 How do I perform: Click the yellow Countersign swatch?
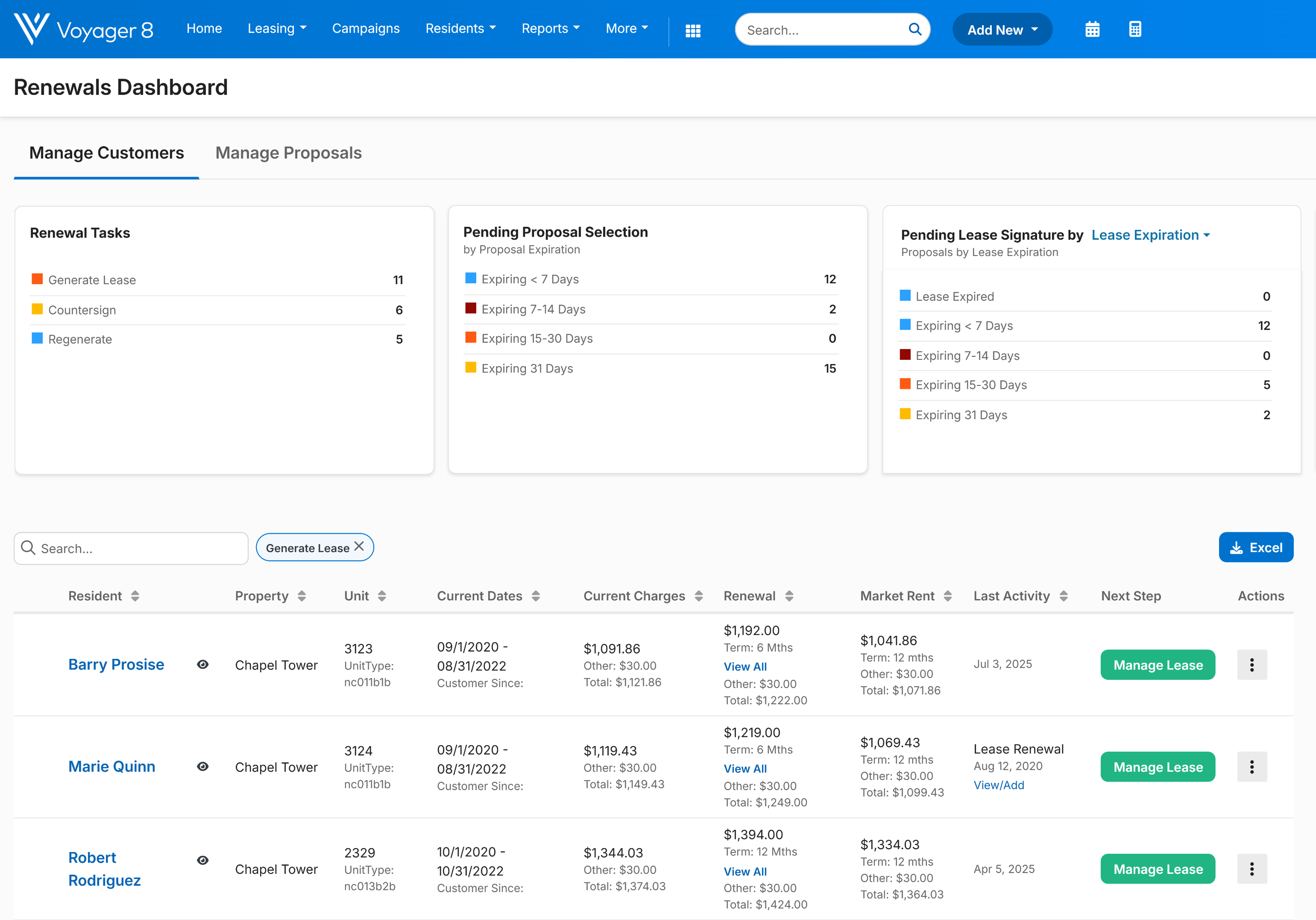point(37,309)
